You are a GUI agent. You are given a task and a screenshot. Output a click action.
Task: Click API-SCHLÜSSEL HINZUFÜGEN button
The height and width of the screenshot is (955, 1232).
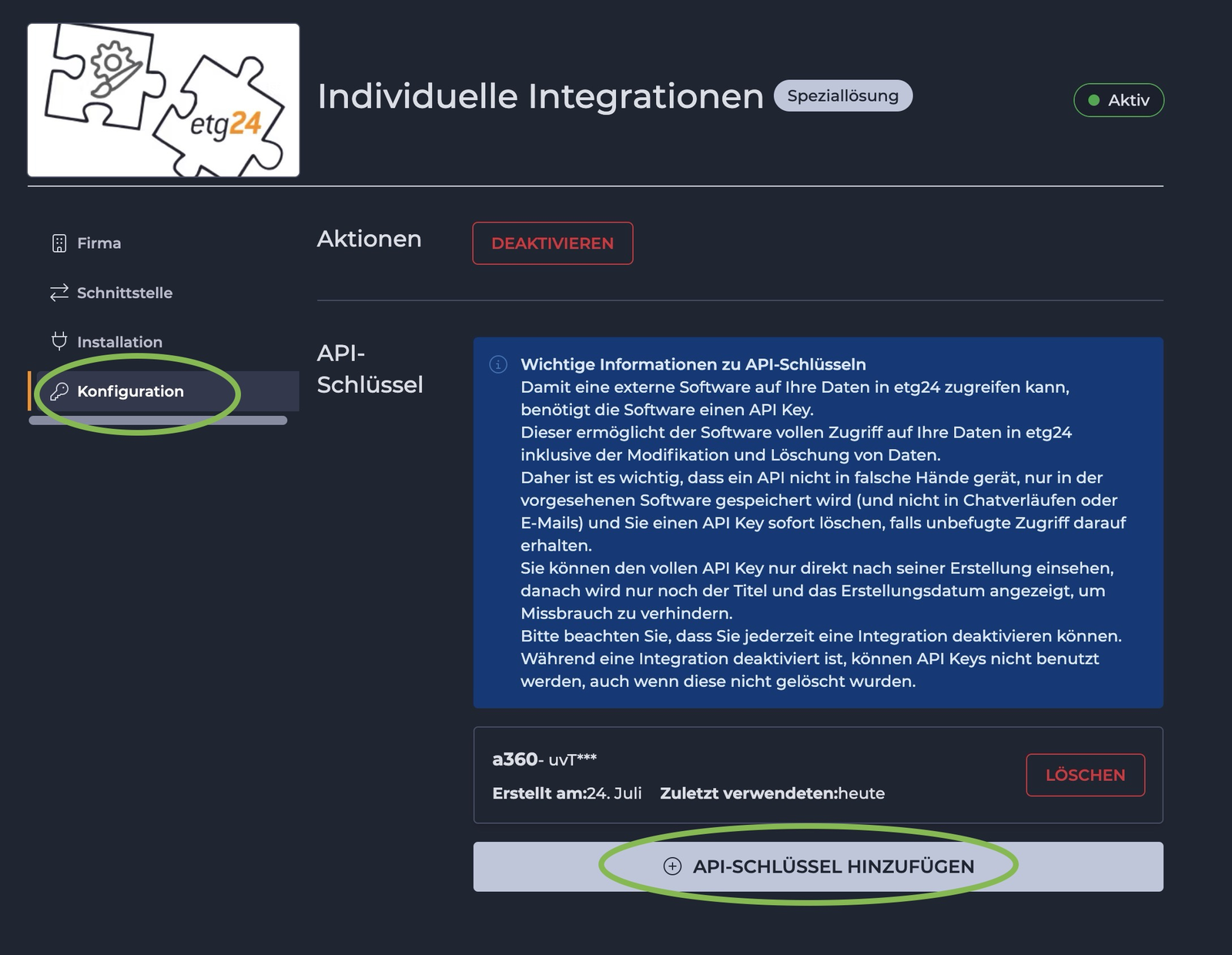click(818, 866)
